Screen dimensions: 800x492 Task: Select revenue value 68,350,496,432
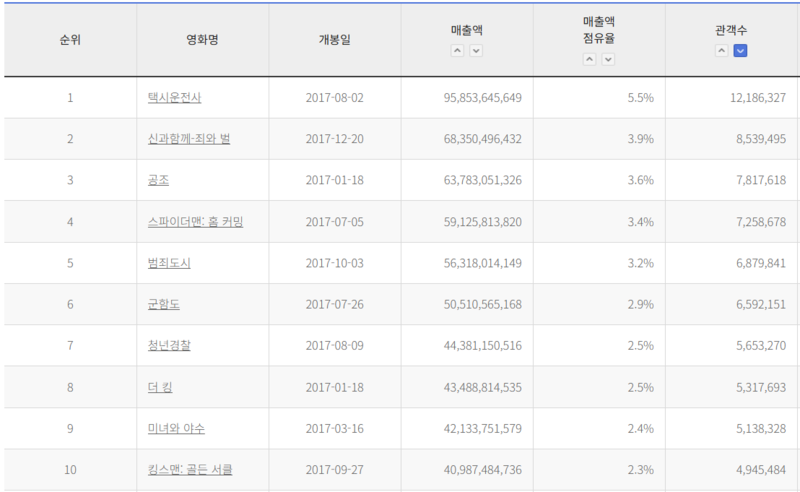483,139
